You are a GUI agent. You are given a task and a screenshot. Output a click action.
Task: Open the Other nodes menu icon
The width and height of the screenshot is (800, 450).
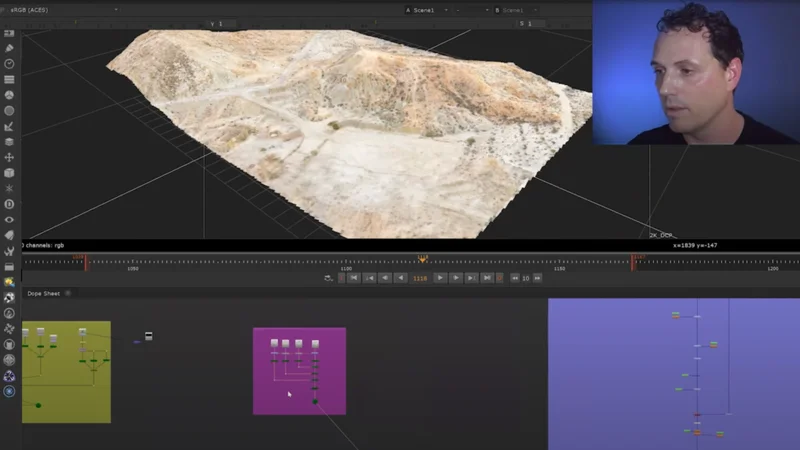[9, 266]
